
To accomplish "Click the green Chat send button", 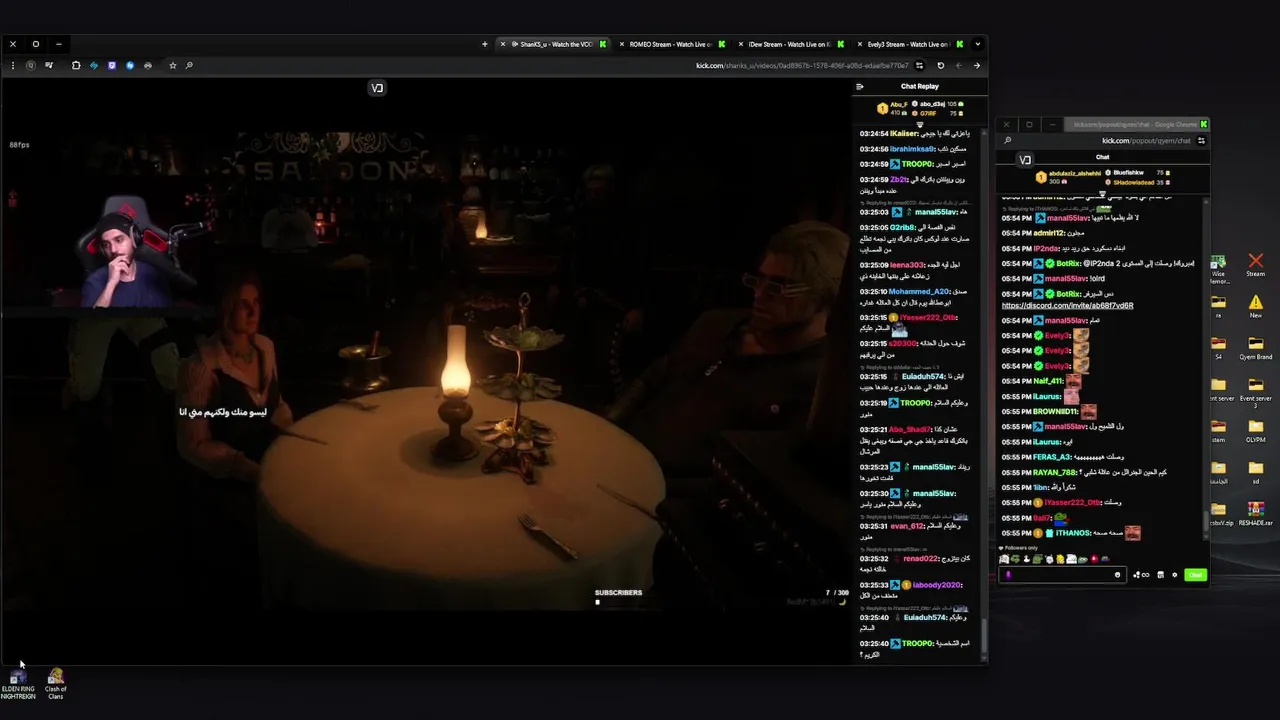I will (1195, 575).
